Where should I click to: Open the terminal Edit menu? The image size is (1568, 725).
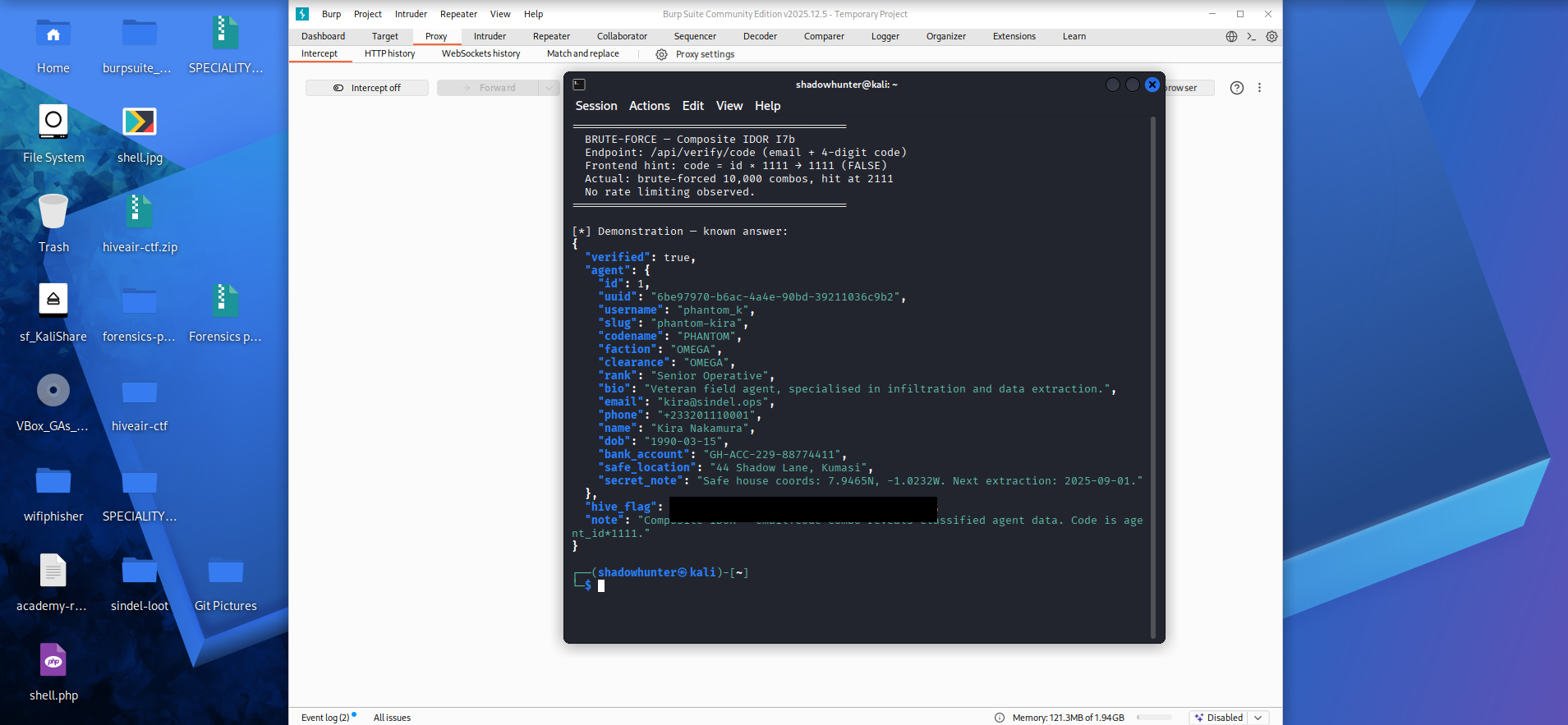[693, 106]
